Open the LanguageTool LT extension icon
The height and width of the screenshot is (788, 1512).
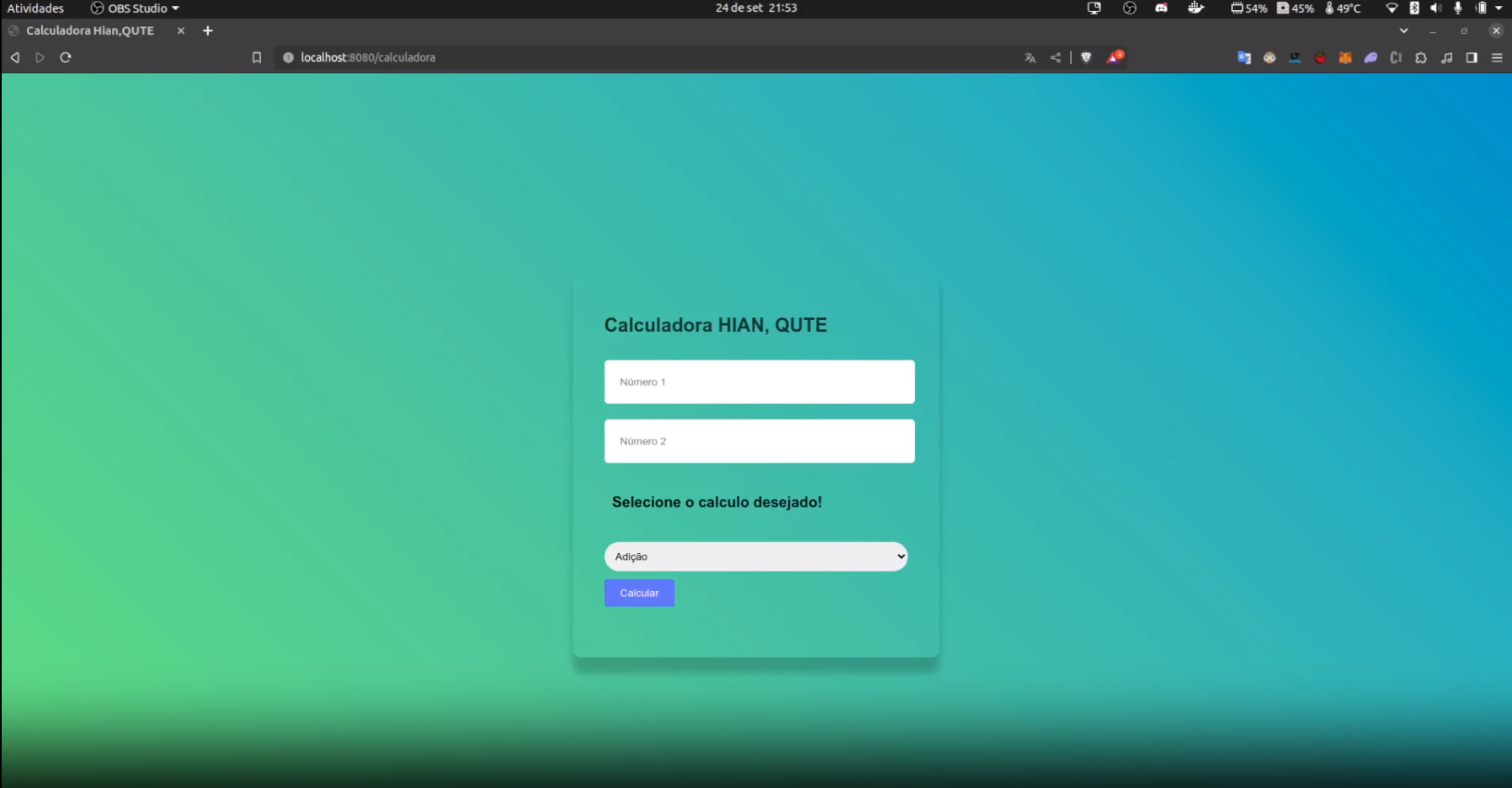pyautogui.click(x=1295, y=57)
